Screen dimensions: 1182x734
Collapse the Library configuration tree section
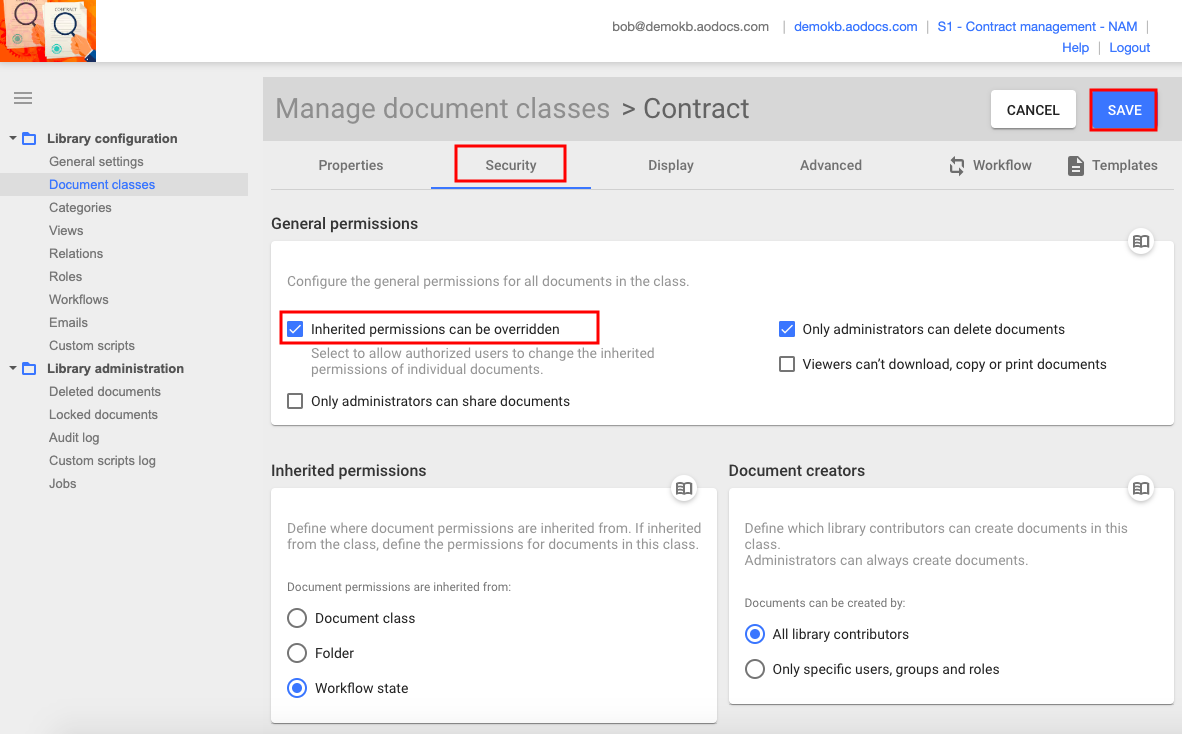coord(13,138)
